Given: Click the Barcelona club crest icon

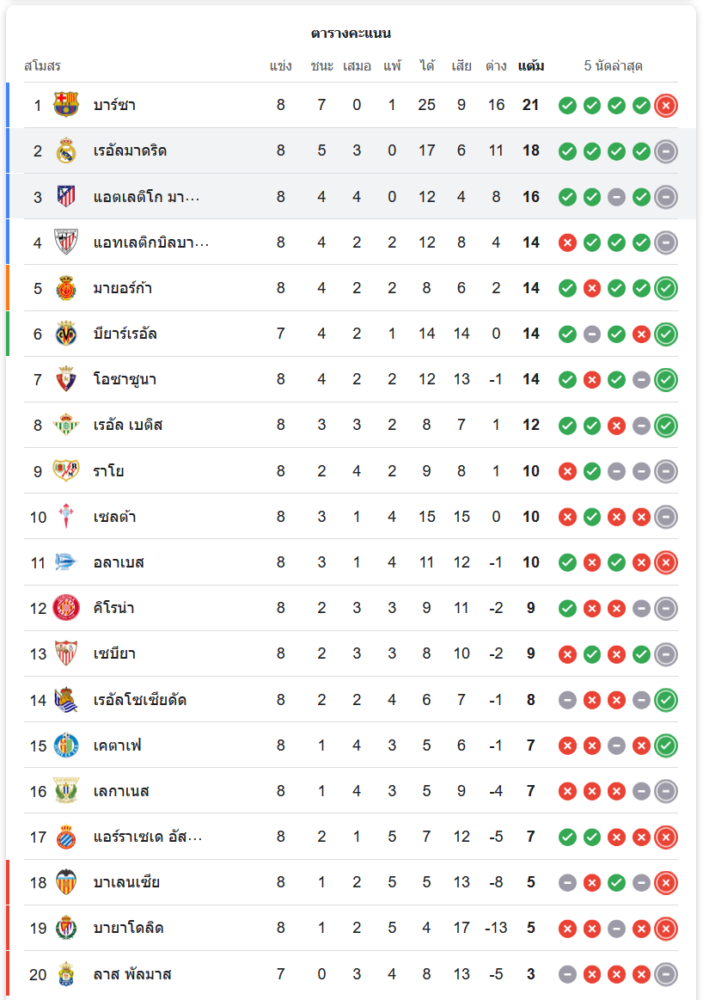Looking at the screenshot, I should (66, 105).
